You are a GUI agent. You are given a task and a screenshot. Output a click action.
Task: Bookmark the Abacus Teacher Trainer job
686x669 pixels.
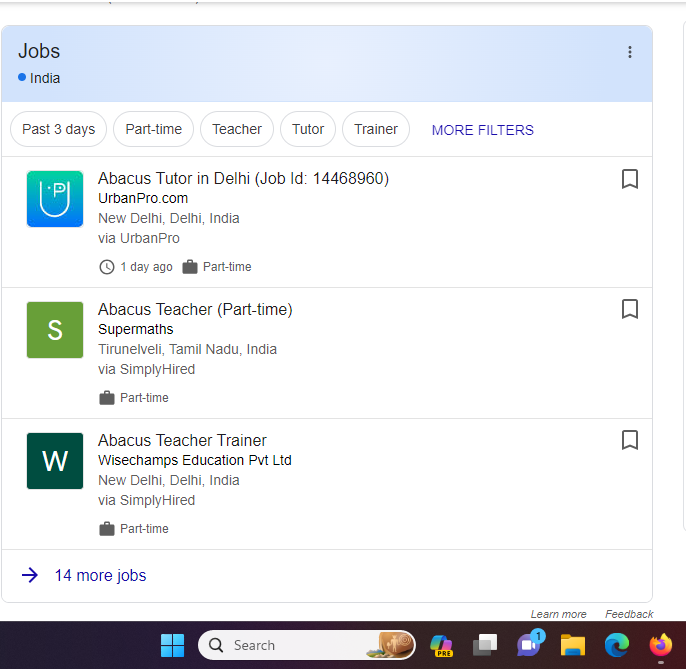630,440
